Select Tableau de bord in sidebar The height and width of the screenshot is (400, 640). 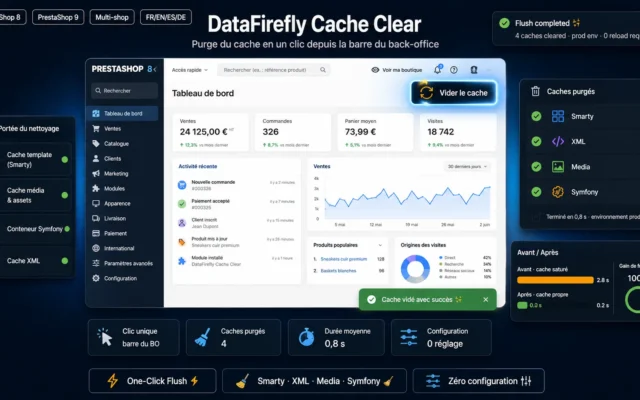123,113
